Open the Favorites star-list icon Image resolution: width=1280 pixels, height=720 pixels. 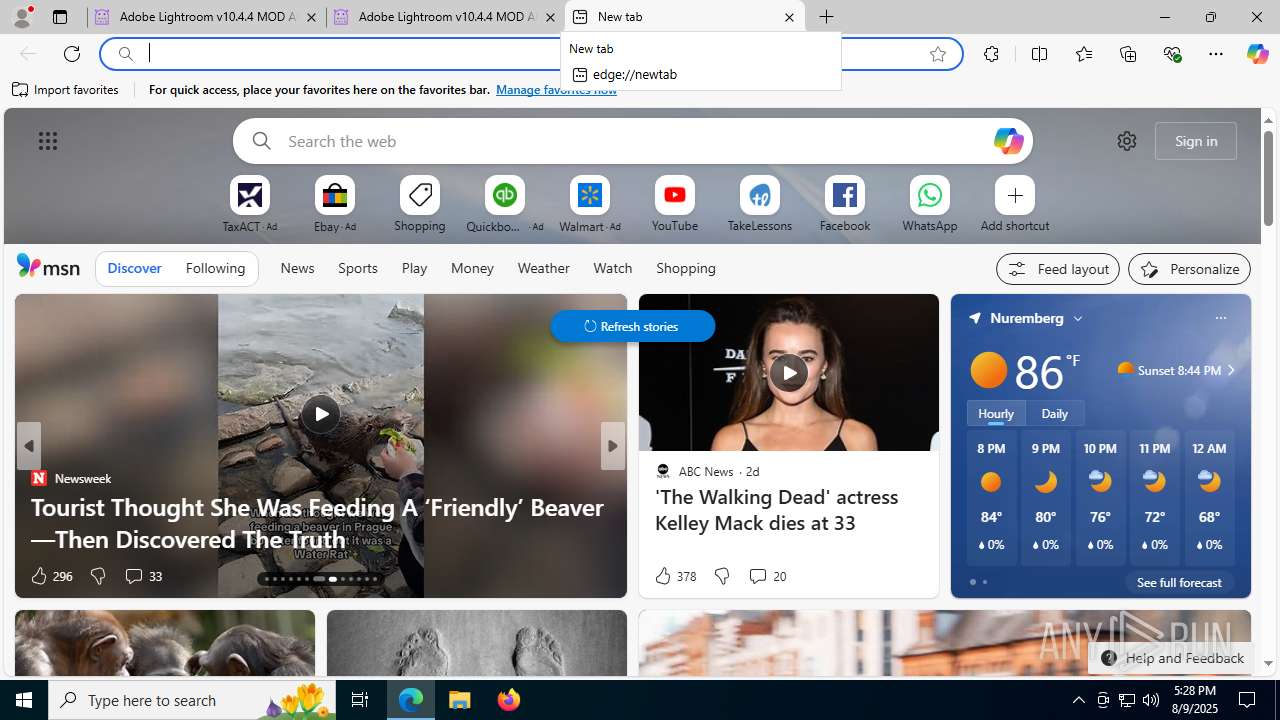1084,54
